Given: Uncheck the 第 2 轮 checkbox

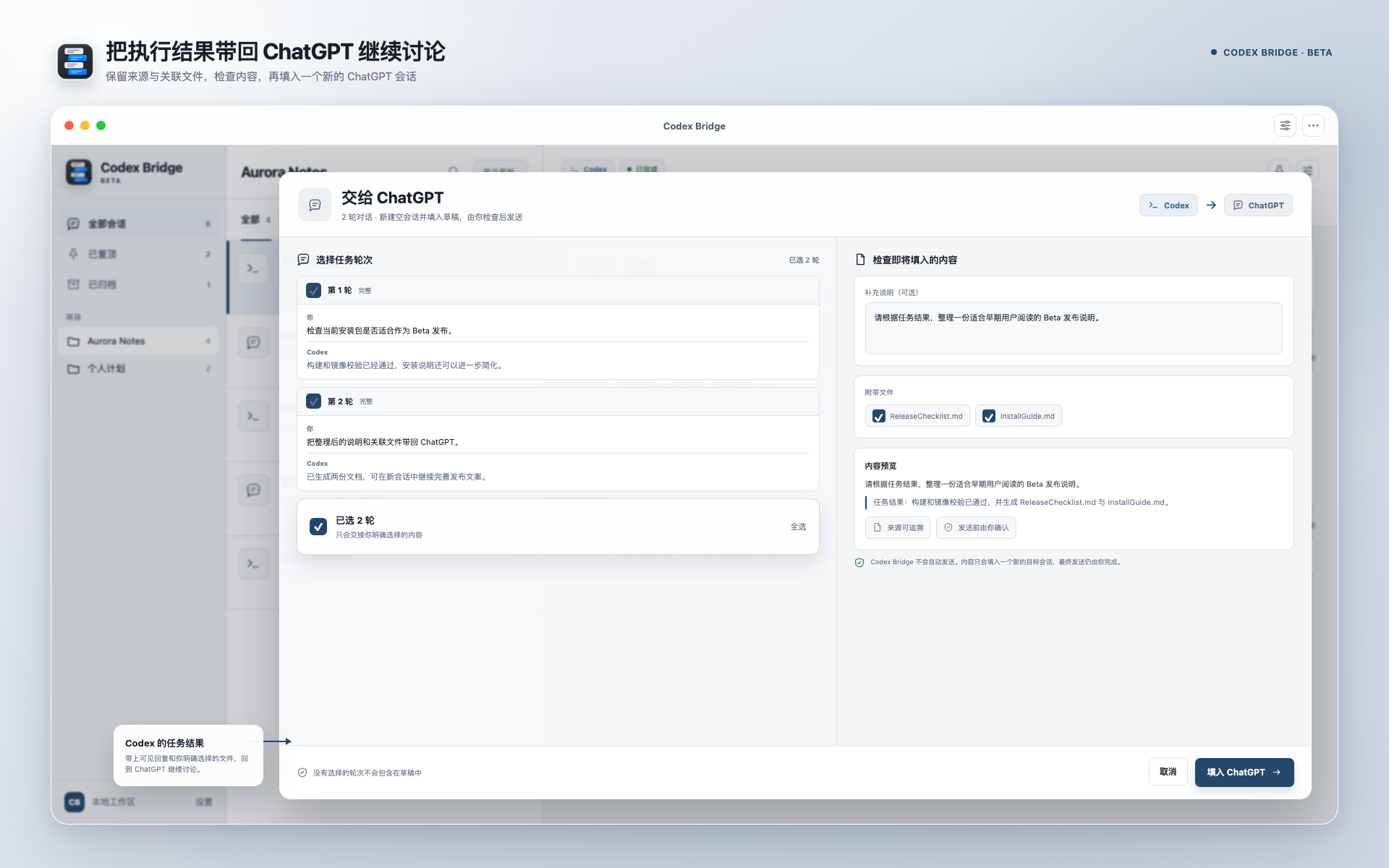Looking at the screenshot, I should click(x=314, y=401).
